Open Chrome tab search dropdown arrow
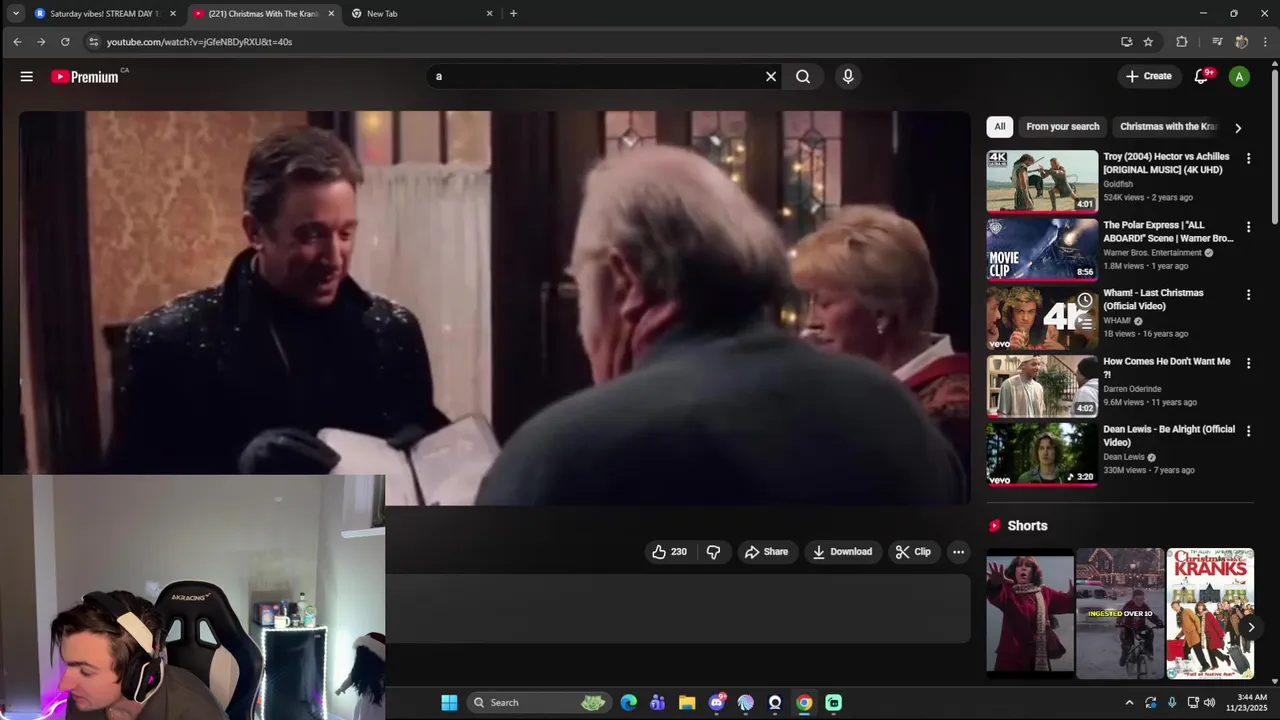The image size is (1280, 720). tap(15, 14)
